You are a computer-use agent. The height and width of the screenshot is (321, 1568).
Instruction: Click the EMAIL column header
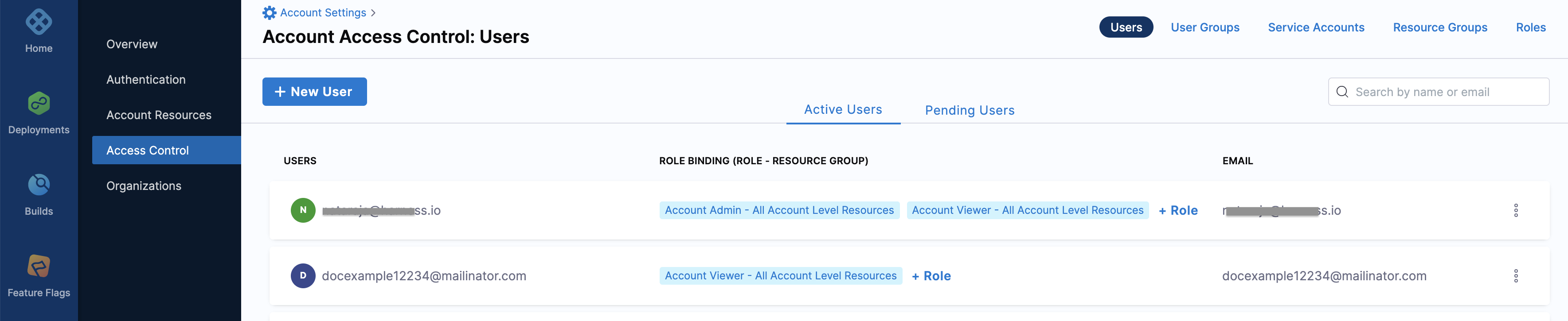coord(1237,161)
